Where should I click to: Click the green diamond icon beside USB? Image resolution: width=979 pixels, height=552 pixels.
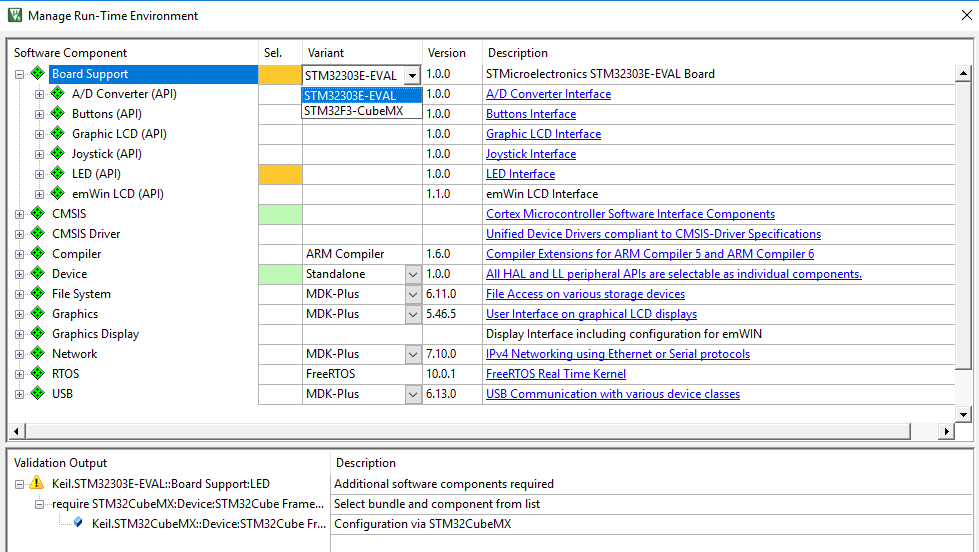[38, 393]
